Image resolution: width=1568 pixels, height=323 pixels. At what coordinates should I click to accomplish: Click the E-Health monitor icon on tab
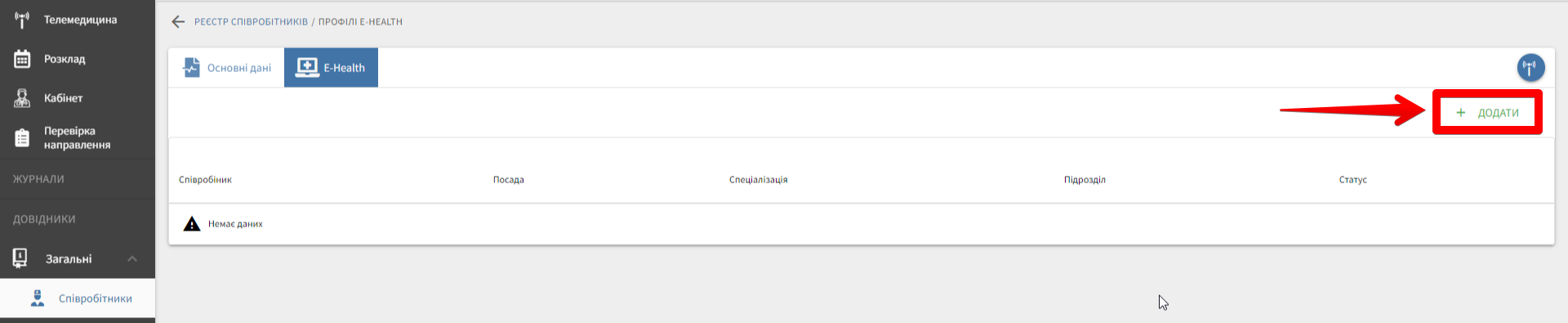point(307,67)
